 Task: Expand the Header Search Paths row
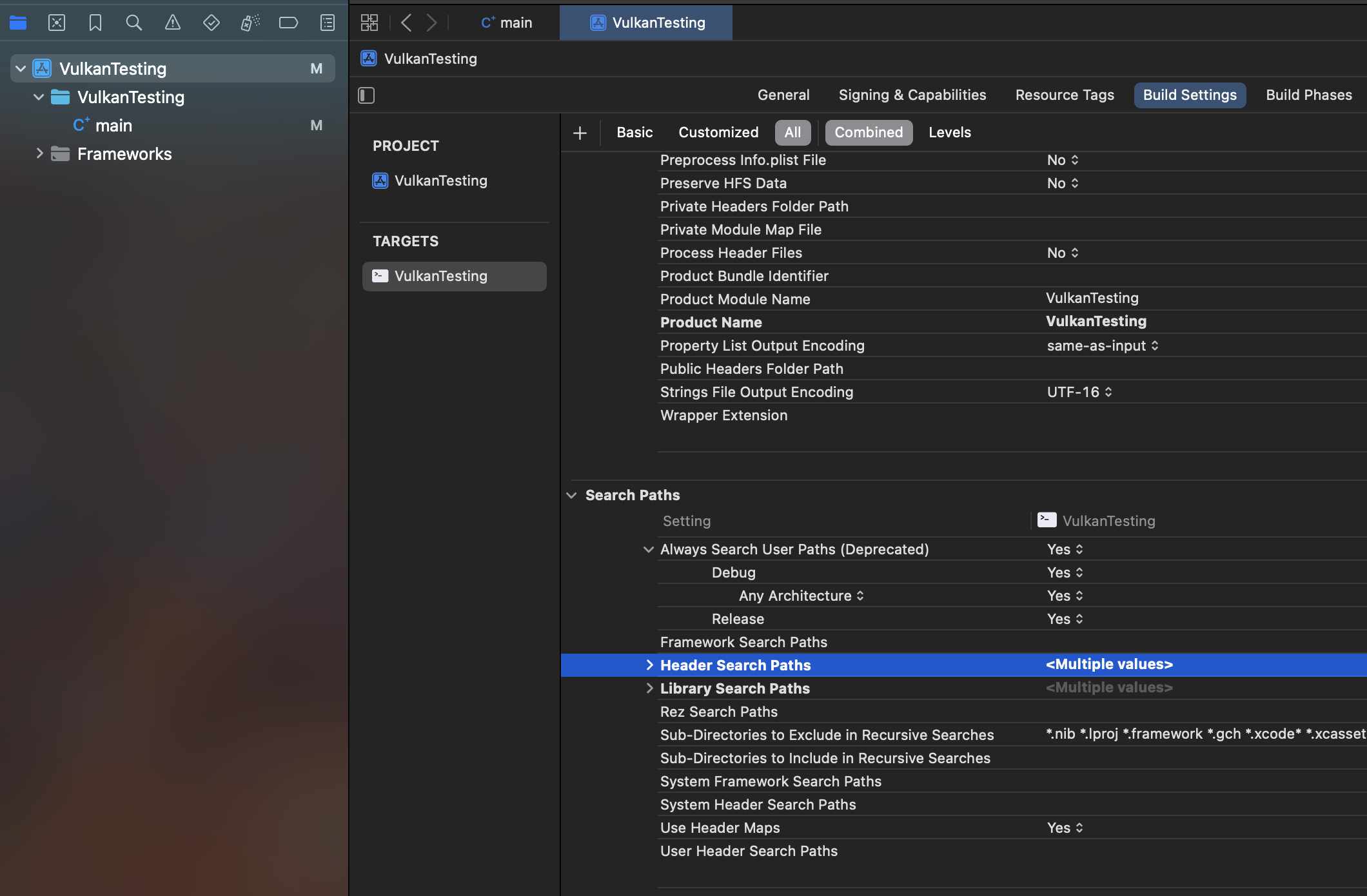click(649, 665)
